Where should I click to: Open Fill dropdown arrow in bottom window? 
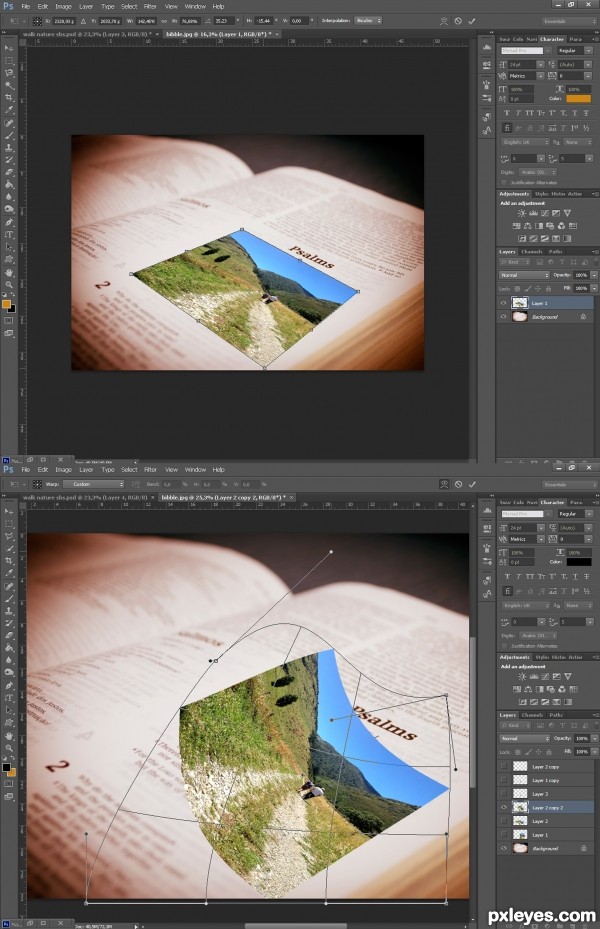(x=593, y=751)
